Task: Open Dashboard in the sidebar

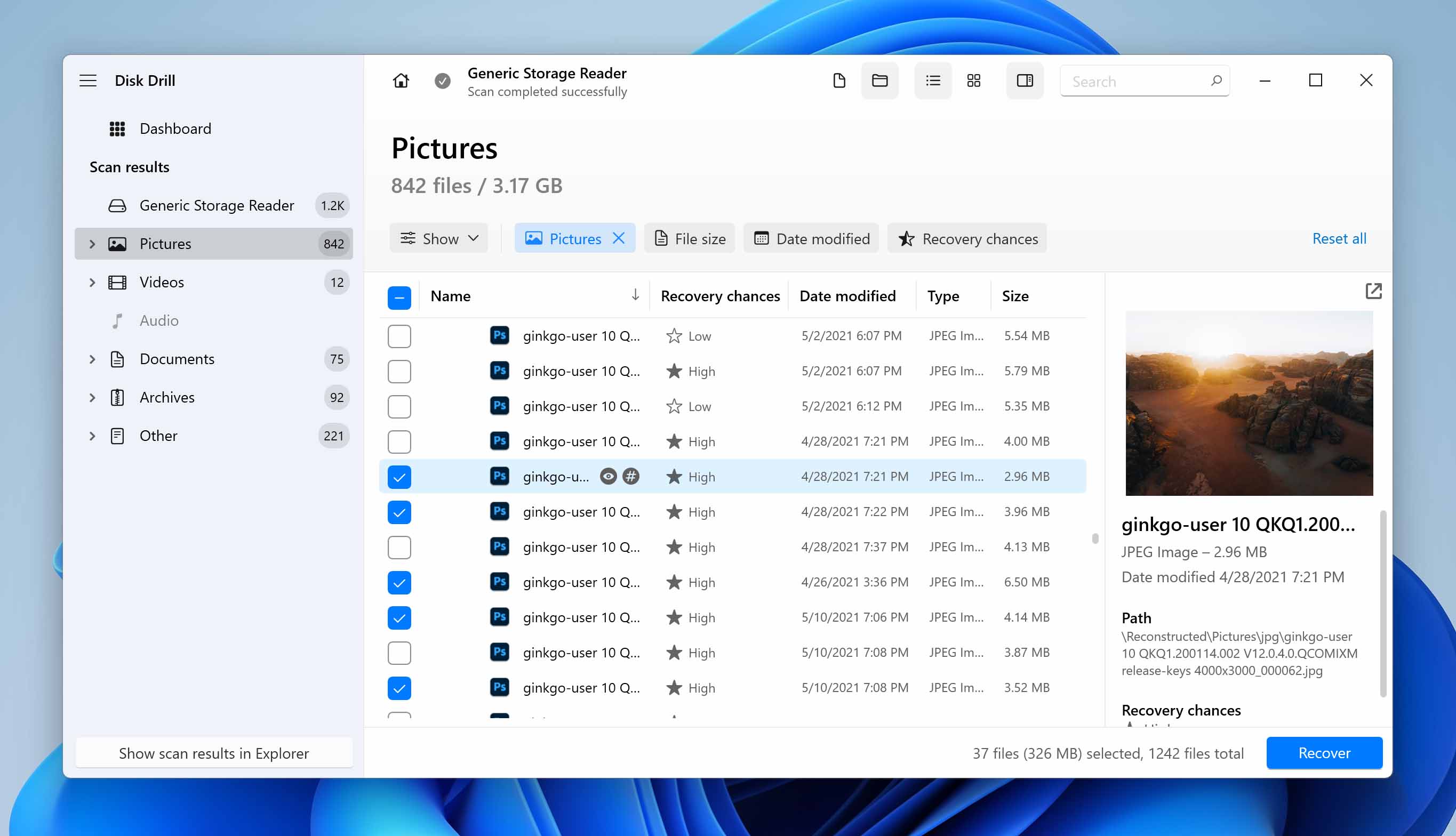Action: 214,128
